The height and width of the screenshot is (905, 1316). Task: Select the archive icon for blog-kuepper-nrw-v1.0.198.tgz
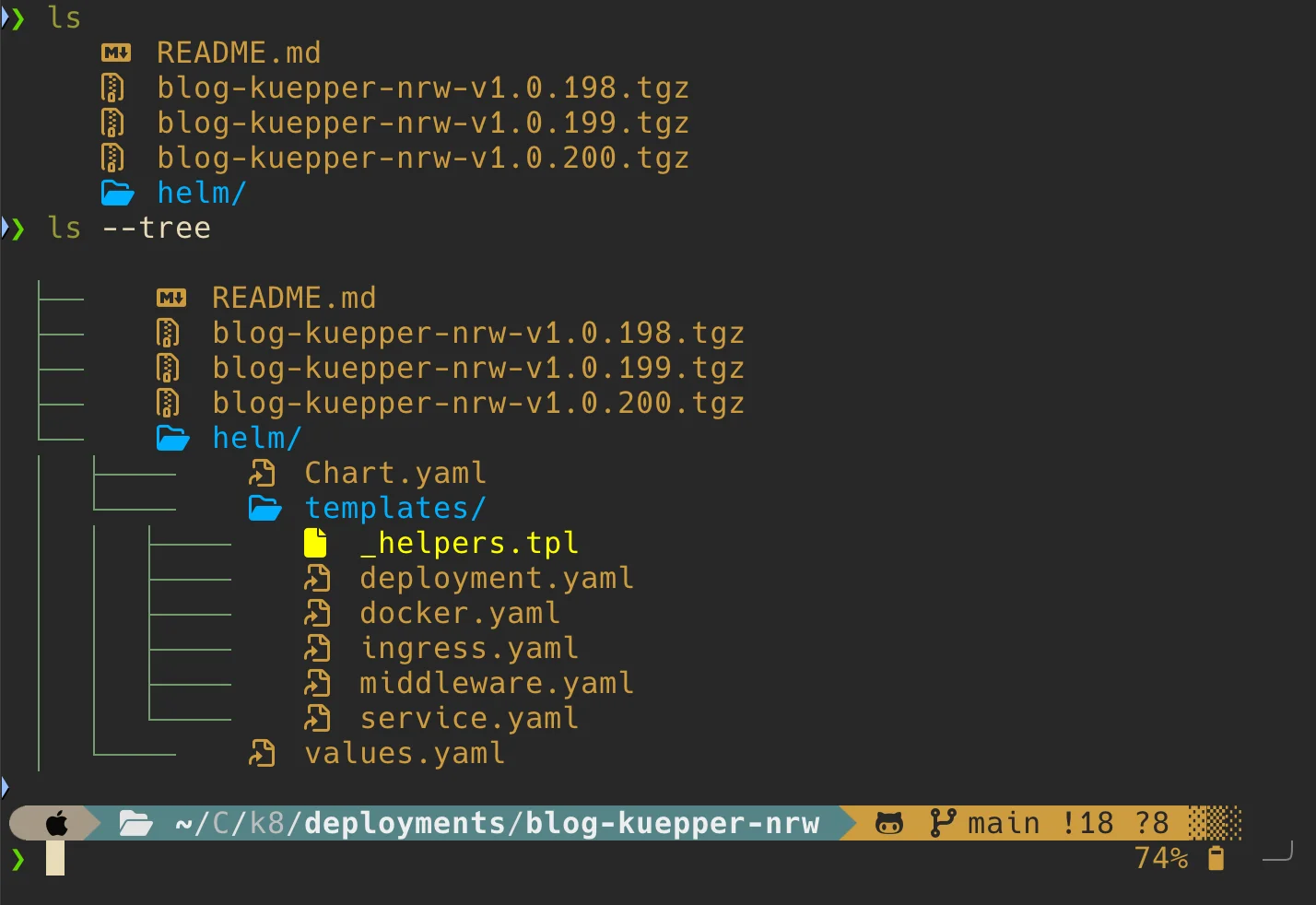click(x=113, y=88)
